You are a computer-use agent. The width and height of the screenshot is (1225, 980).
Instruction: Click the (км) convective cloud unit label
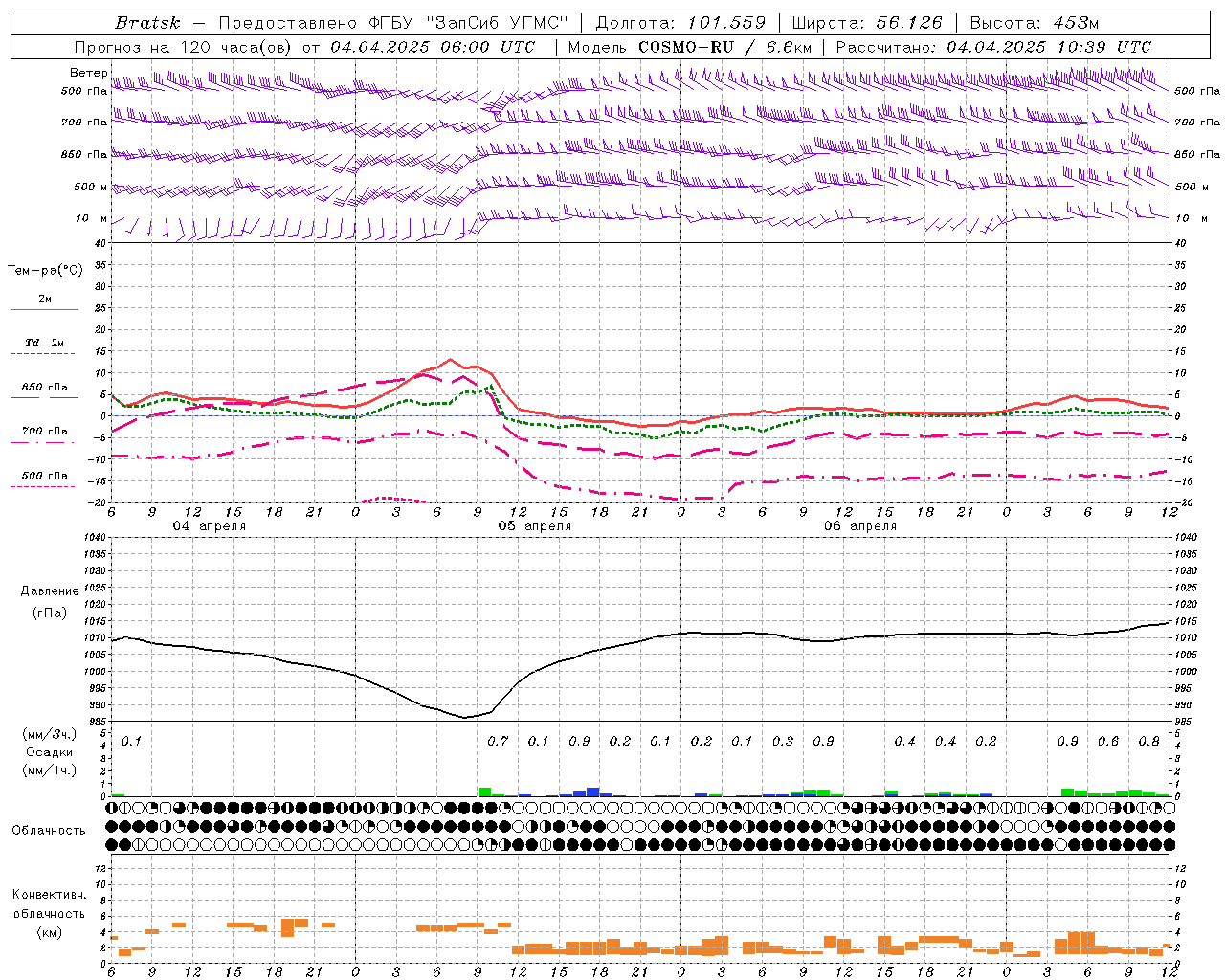[49, 933]
